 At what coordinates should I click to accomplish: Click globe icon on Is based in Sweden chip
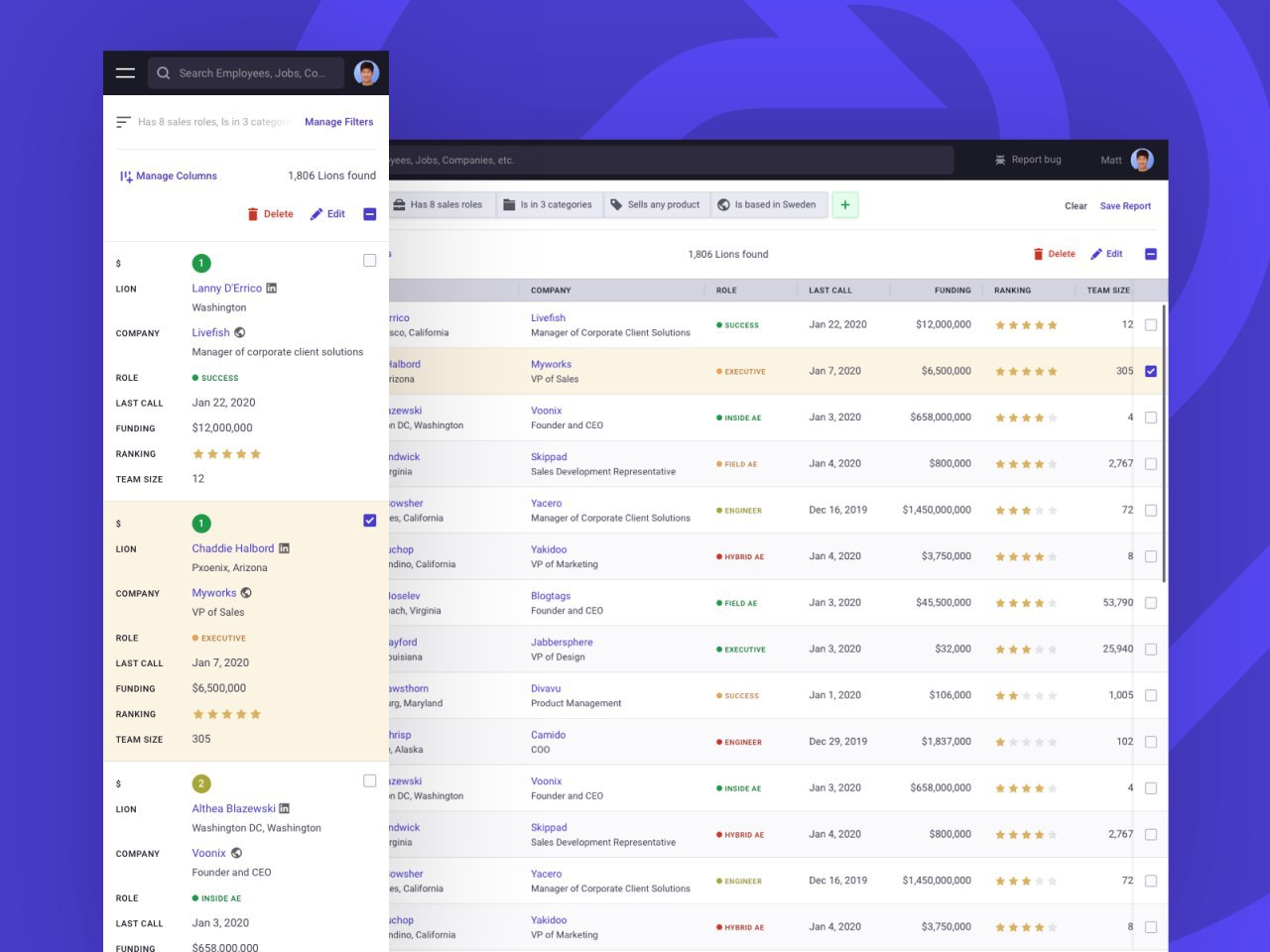point(723,205)
